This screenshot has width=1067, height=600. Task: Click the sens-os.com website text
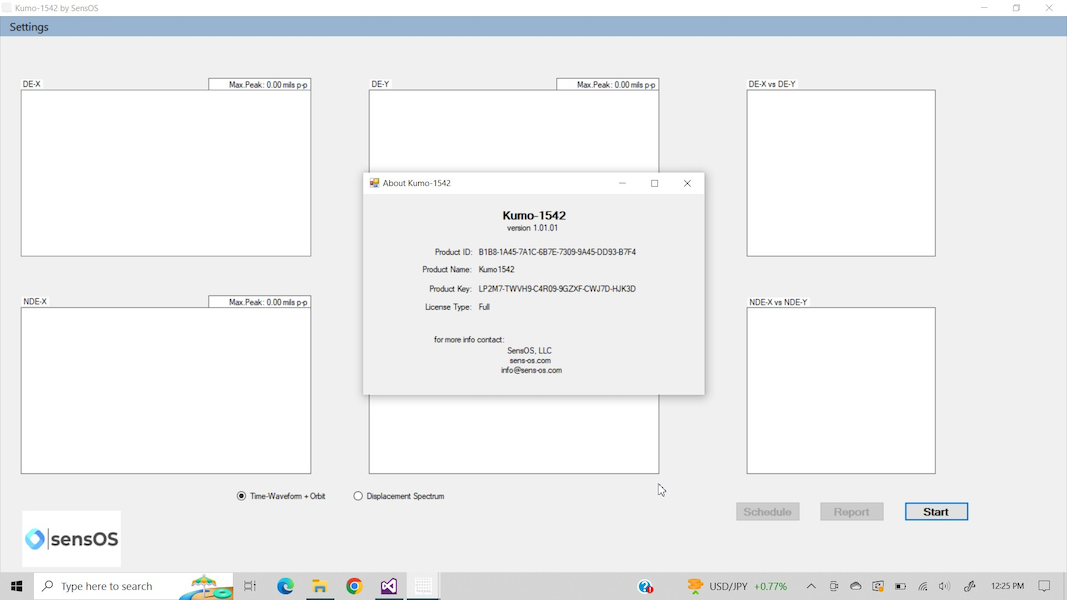[530, 361]
